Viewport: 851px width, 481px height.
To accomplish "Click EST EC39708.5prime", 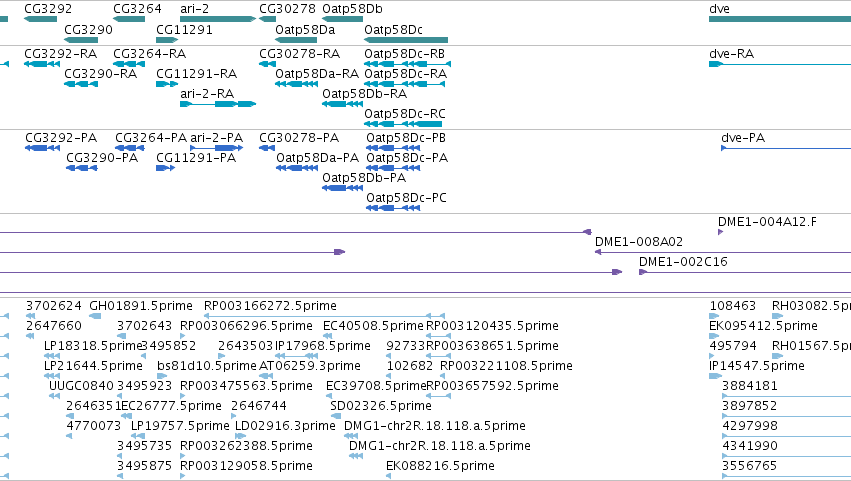I will 376,387.
